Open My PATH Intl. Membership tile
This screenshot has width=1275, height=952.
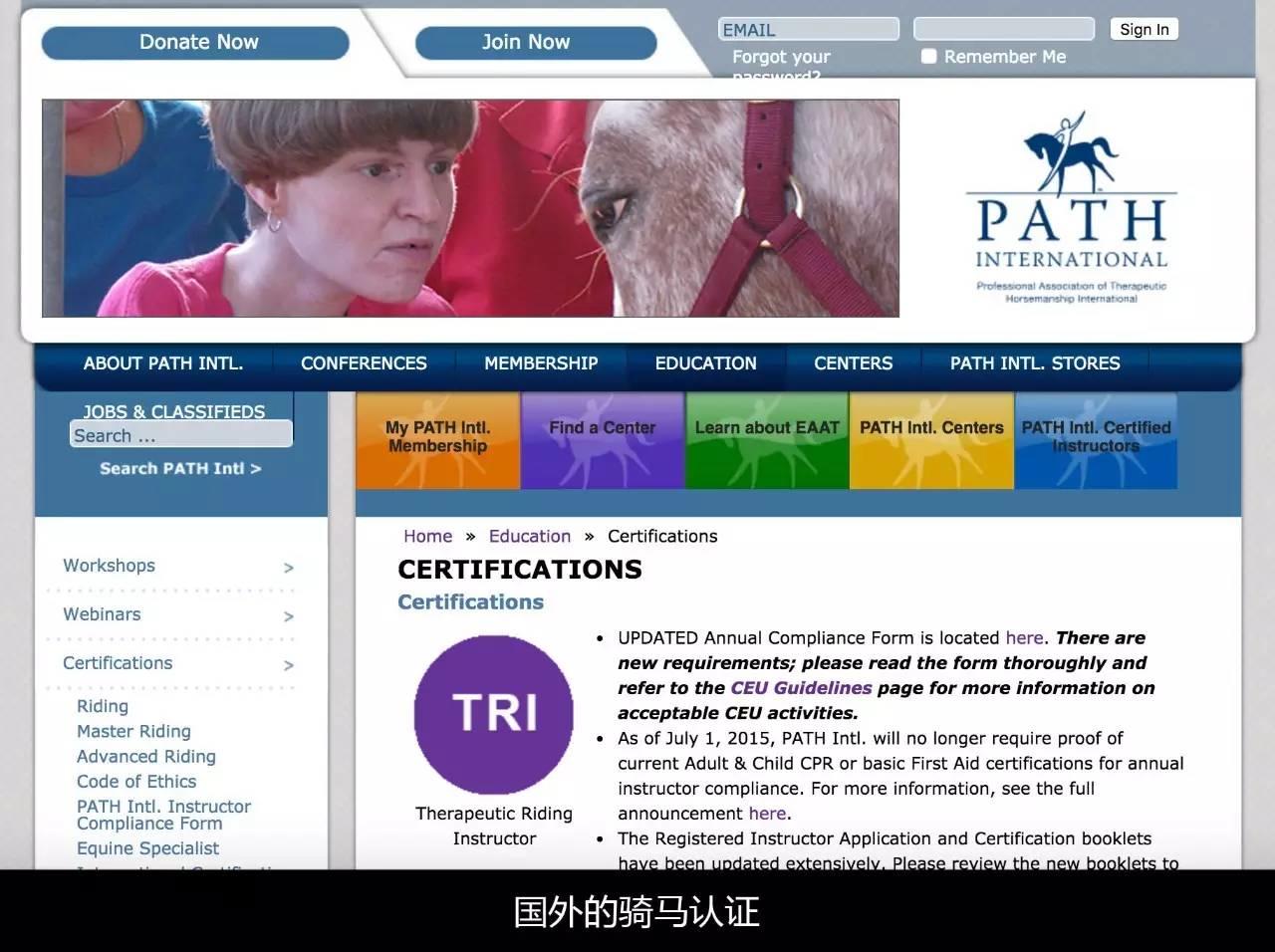pyautogui.click(x=438, y=440)
